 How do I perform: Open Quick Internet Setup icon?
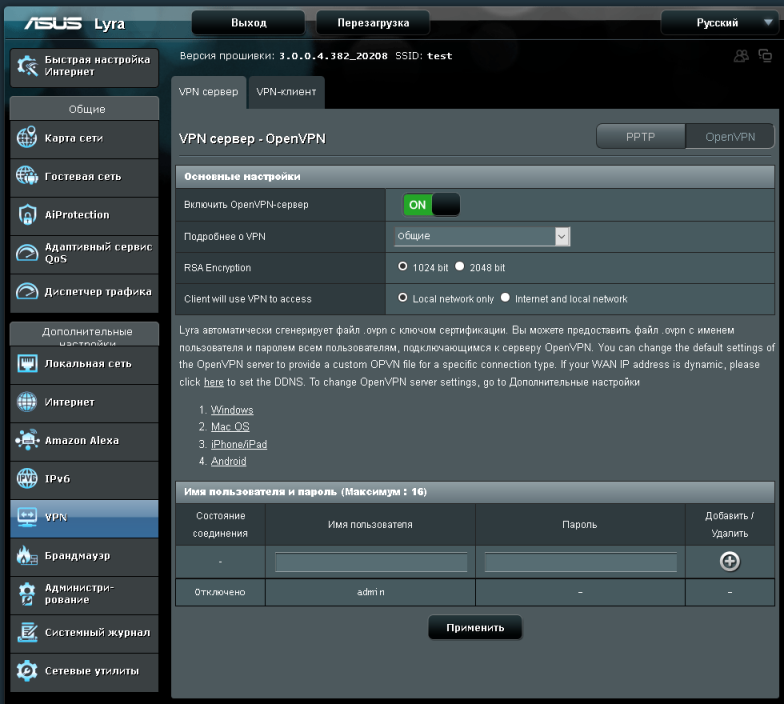pyautogui.click(x=27, y=66)
